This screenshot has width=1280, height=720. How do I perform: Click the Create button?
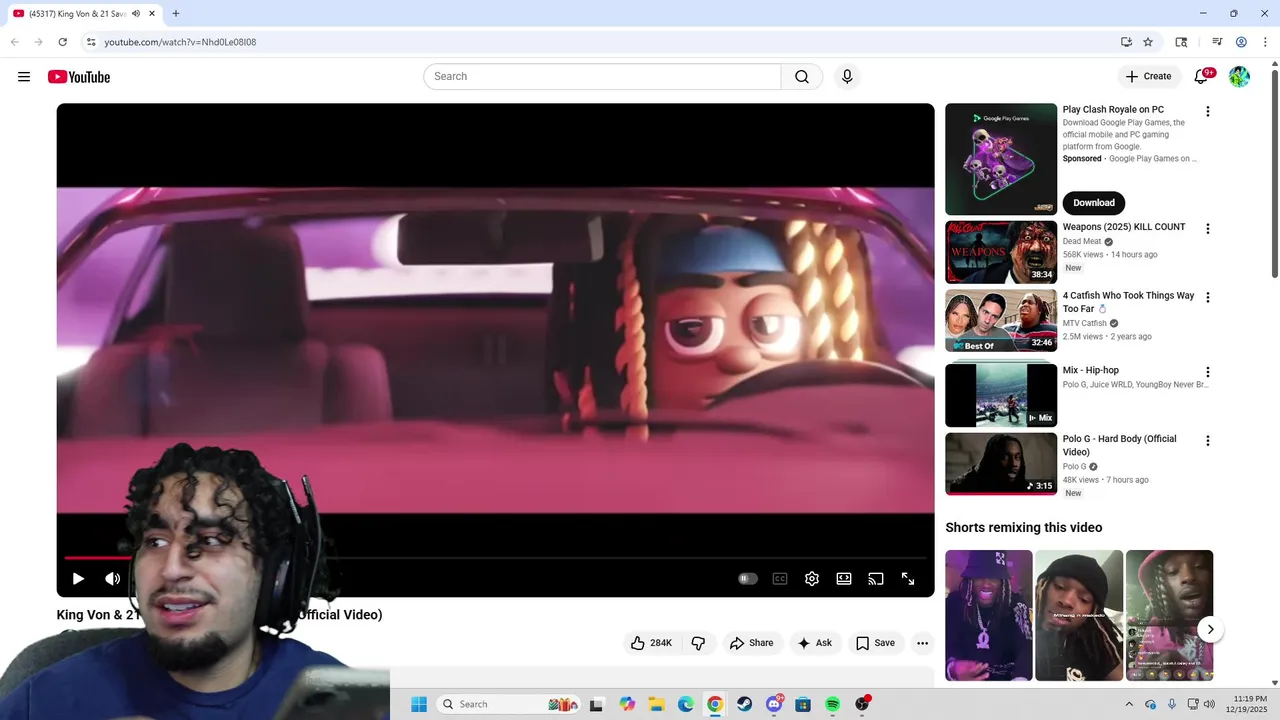point(1148,76)
